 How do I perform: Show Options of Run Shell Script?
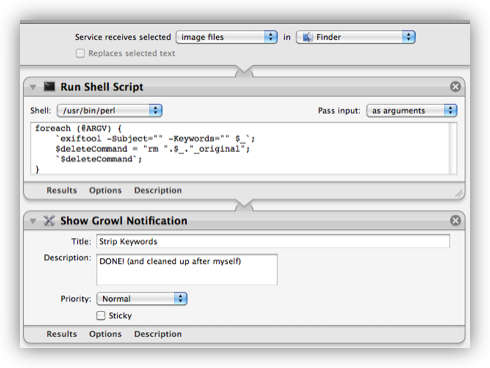click(x=105, y=190)
